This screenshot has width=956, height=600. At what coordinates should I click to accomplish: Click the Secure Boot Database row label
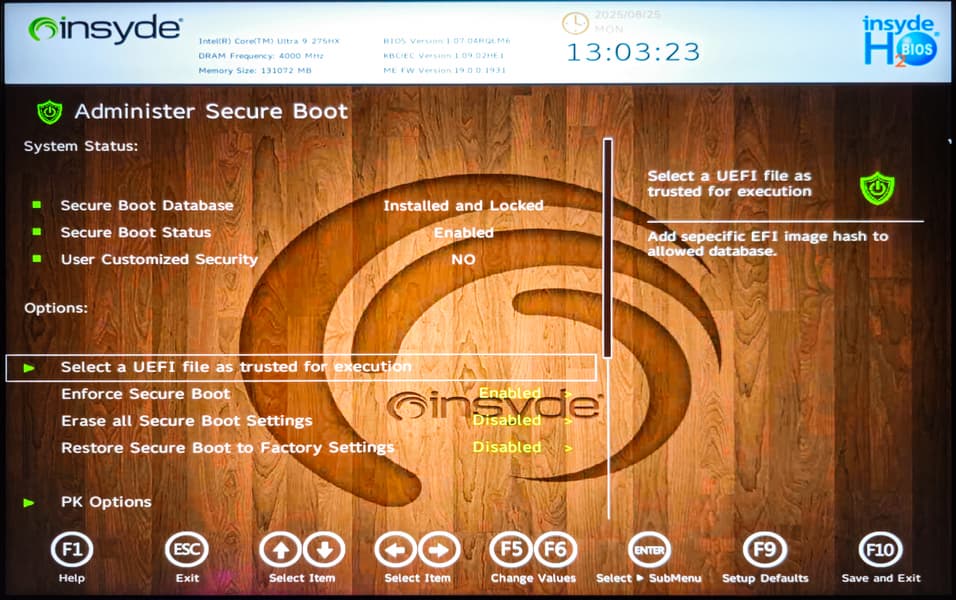tap(147, 205)
